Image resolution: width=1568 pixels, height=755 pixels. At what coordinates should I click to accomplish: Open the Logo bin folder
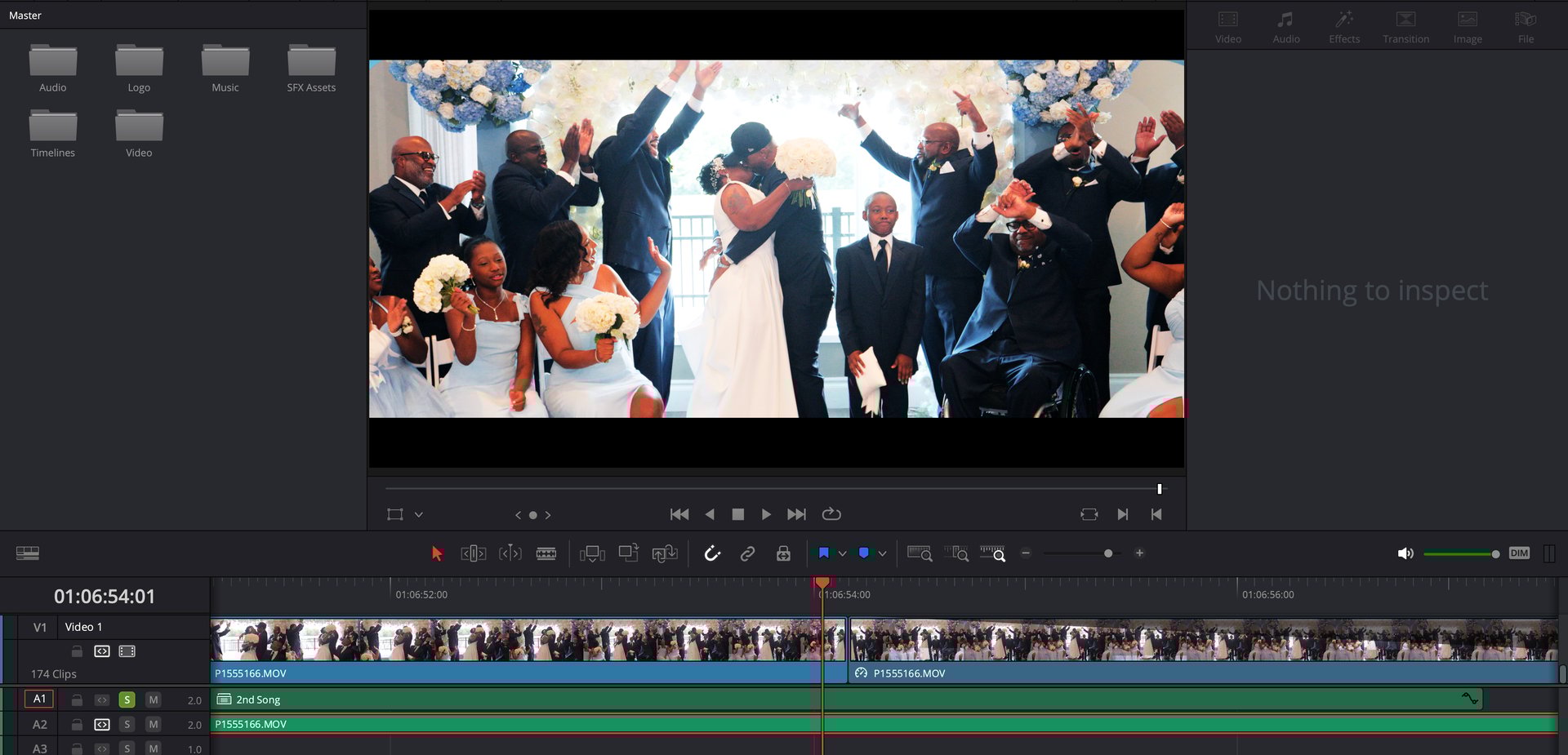(x=139, y=69)
